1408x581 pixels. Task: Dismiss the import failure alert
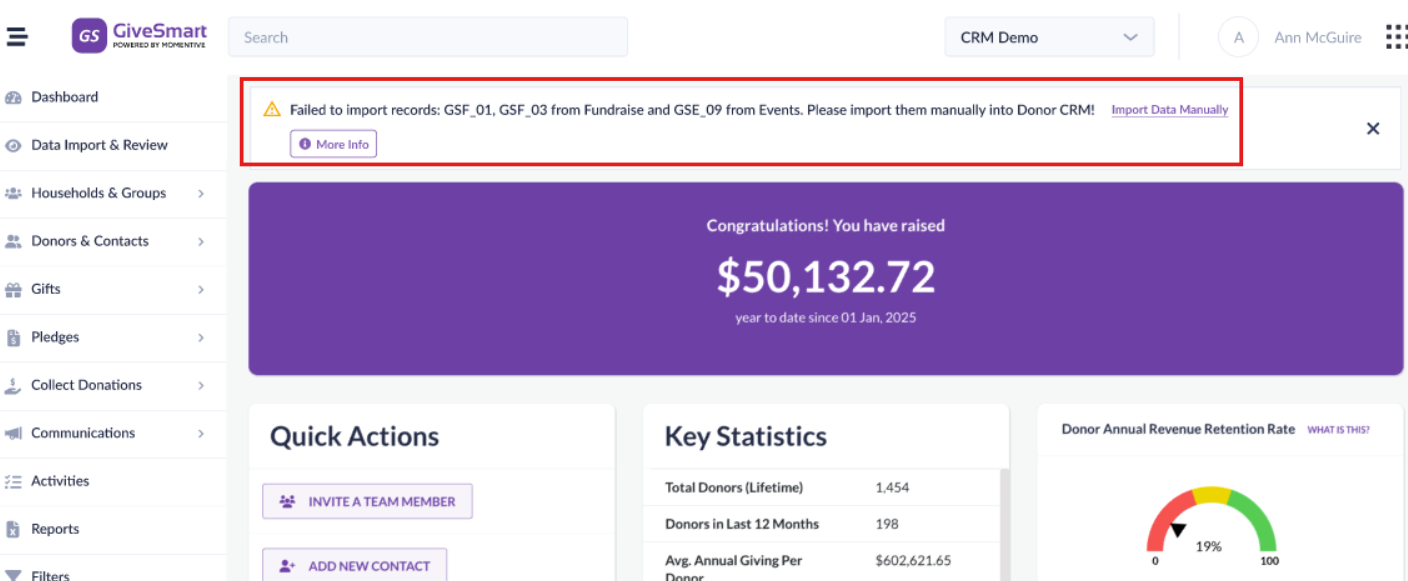(x=1372, y=128)
